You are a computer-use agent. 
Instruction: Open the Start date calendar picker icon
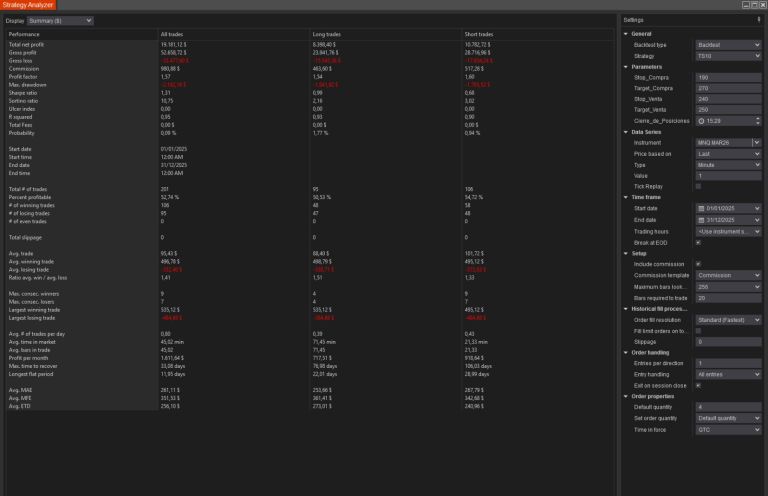pos(701,208)
